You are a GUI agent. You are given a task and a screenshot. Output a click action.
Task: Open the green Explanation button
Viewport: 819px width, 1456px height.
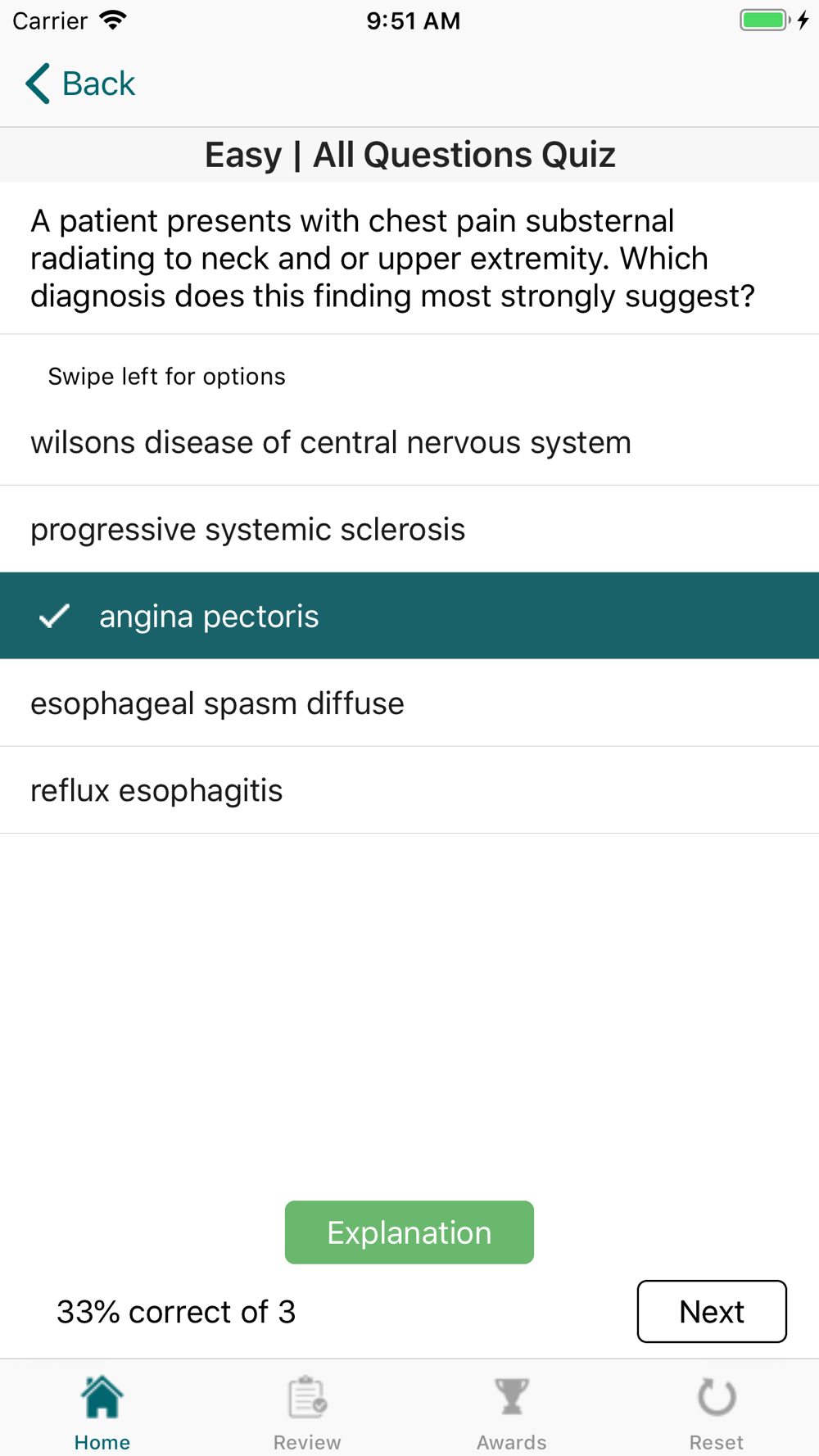(409, 1232)
